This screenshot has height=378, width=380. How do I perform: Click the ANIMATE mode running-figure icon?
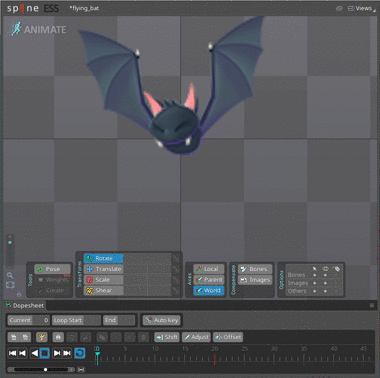coord(15,29)
